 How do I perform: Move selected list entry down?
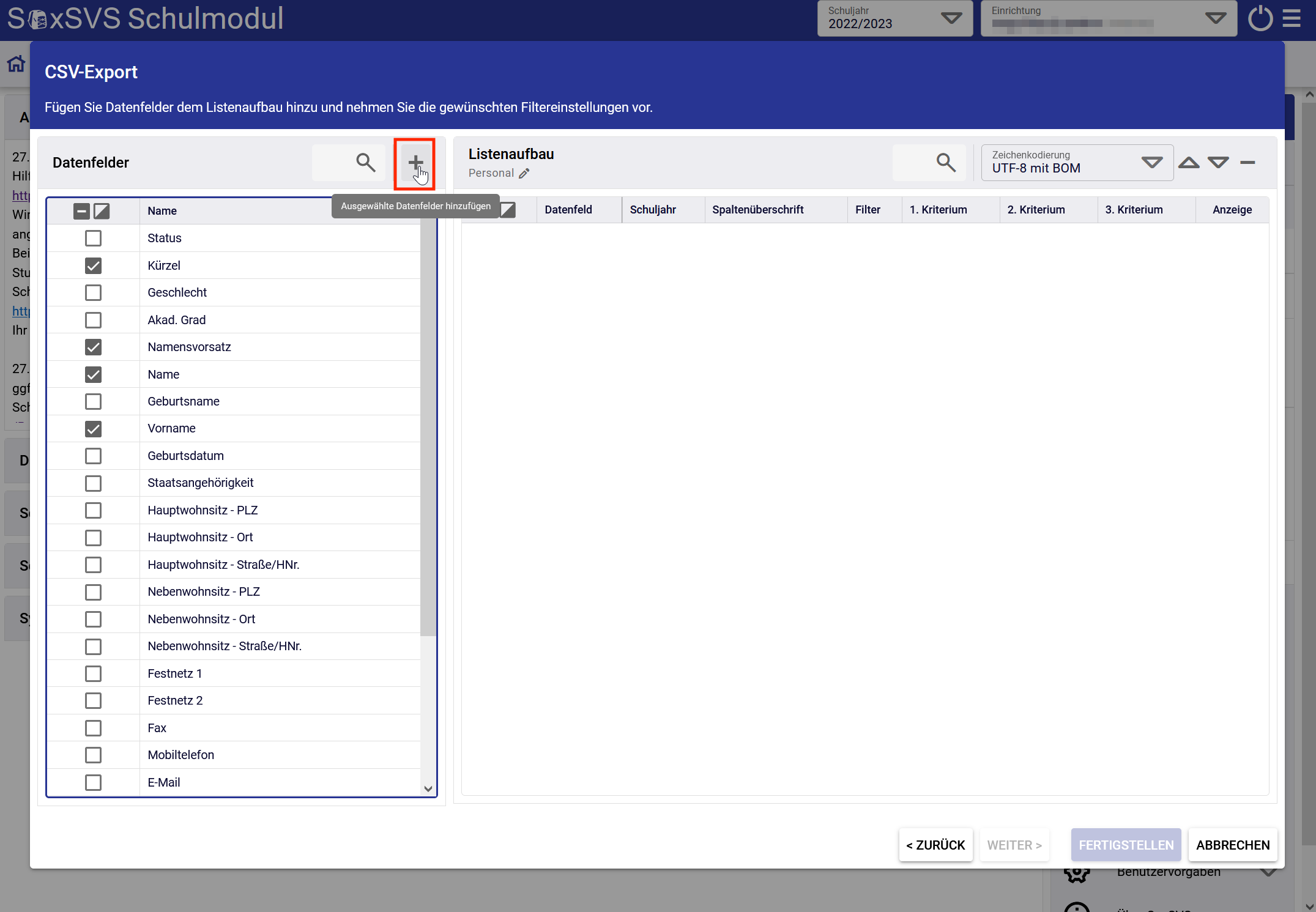tap(1218, 163)
